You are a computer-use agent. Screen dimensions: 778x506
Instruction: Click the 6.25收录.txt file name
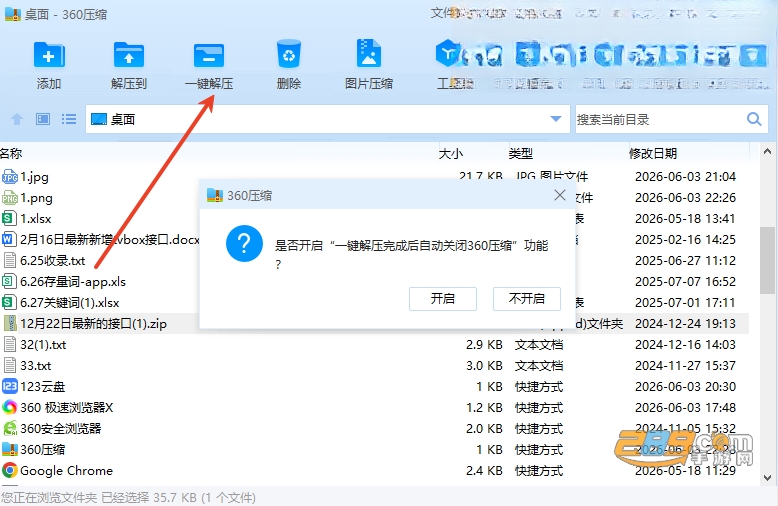(x=53, y=261)
